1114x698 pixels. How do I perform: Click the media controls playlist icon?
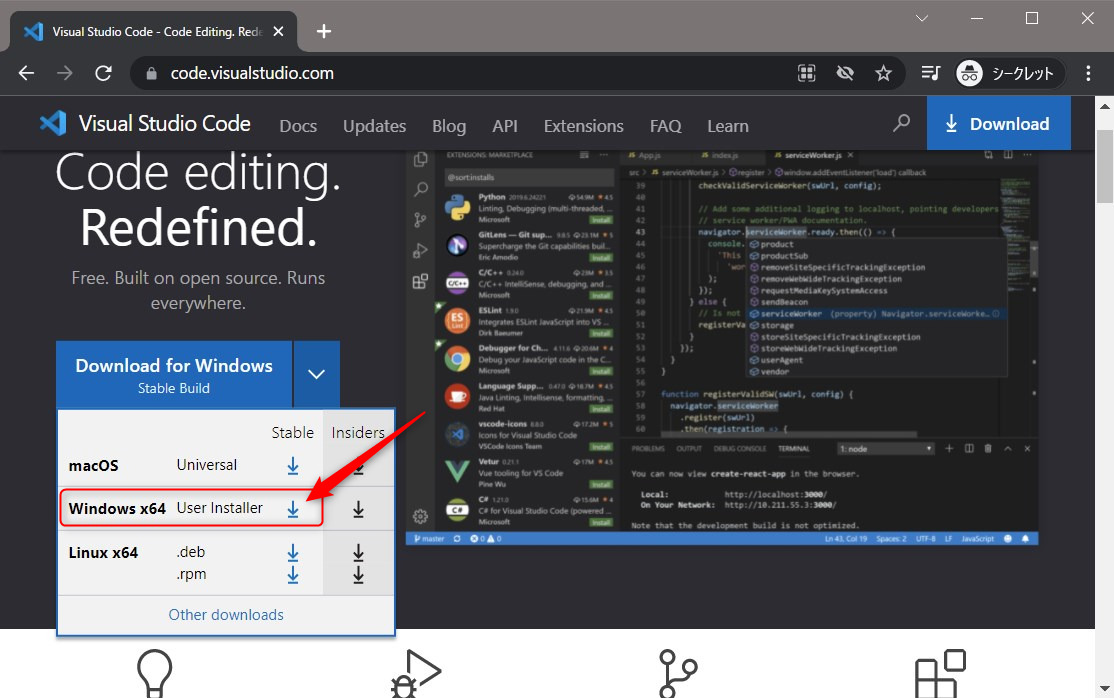929,72
